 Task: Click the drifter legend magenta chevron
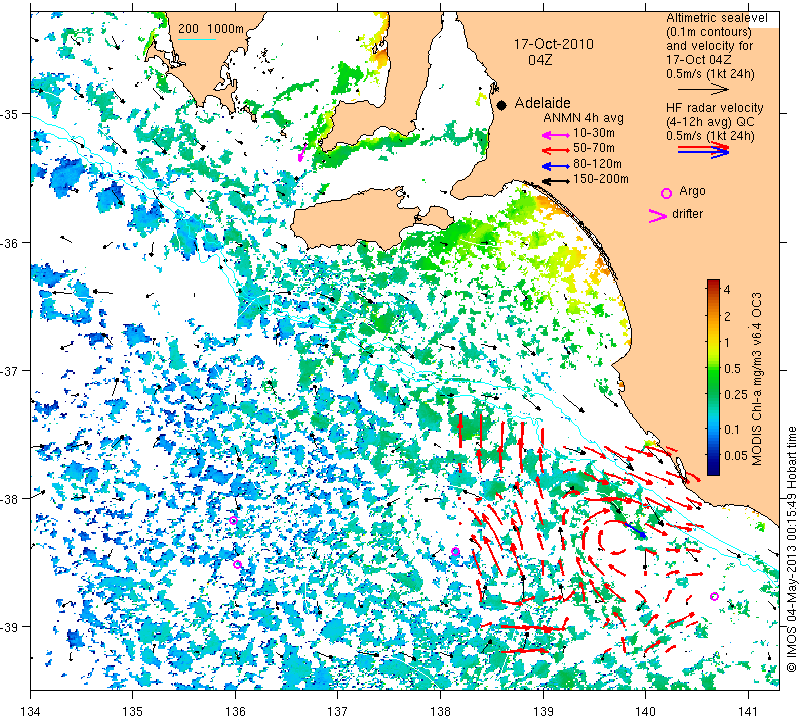tap(658, 215)
